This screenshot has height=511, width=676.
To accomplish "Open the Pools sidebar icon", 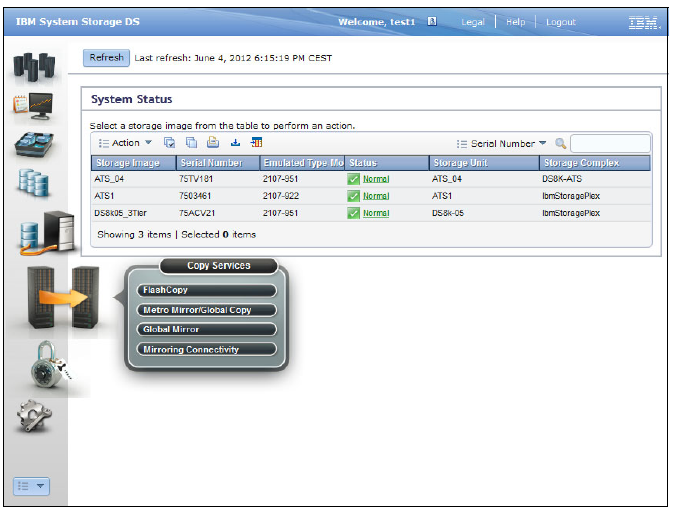I will click(34, 144).
